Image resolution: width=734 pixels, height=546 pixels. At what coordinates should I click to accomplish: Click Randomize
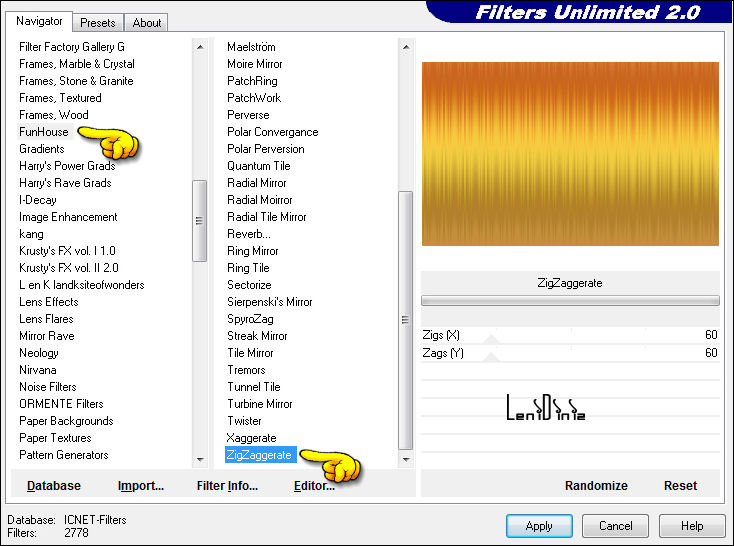tap(596, 486)
